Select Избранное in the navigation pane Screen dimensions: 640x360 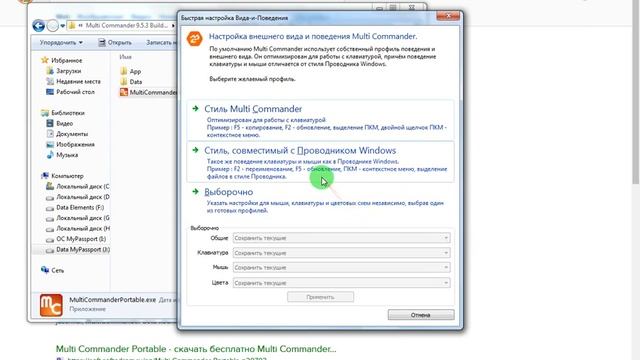[67, 60]
